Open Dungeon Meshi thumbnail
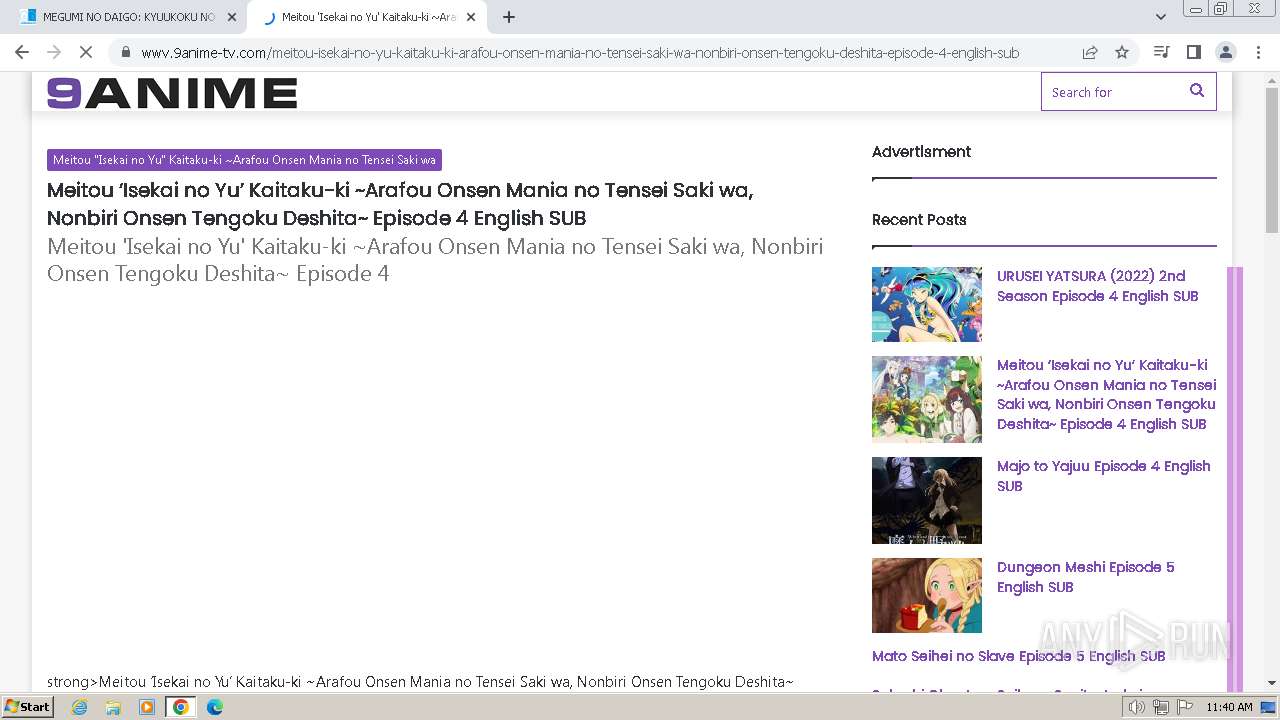 tap(927, 595)
